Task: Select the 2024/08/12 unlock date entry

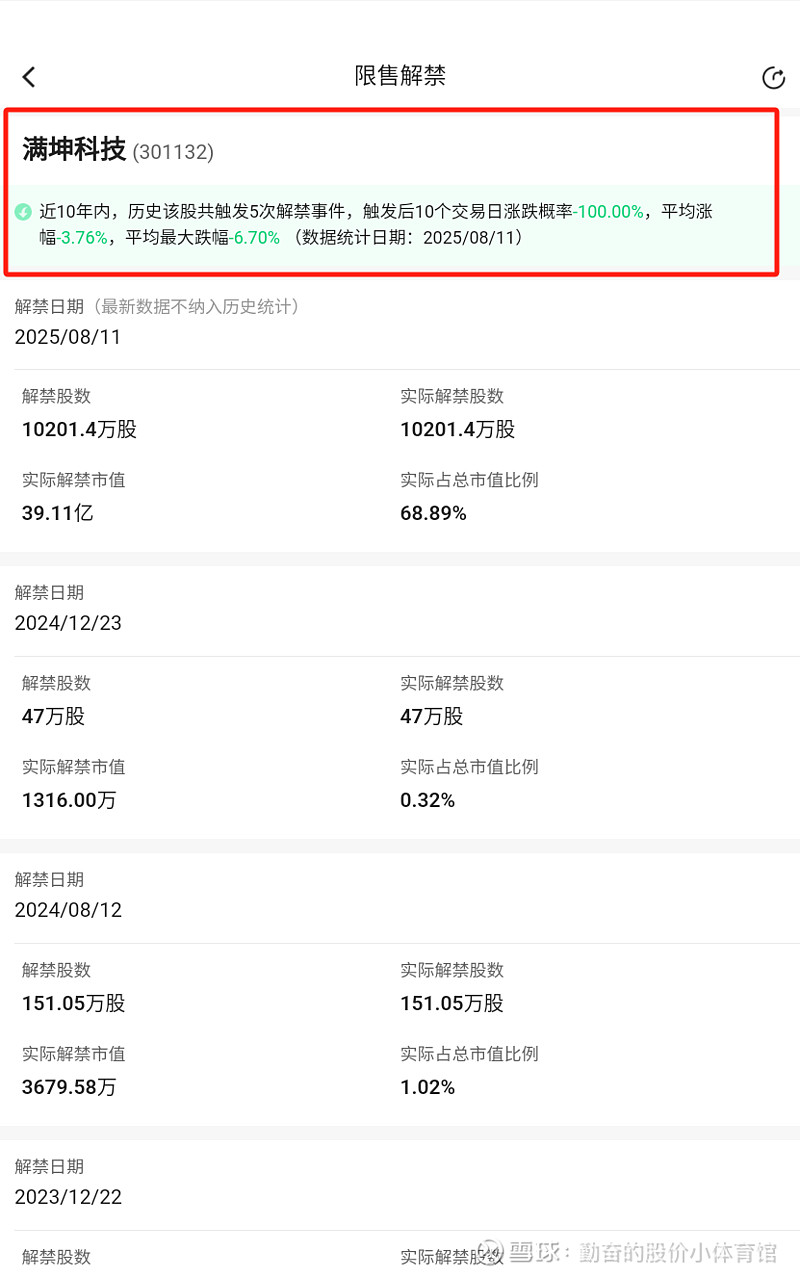Action: coord(68,910)
